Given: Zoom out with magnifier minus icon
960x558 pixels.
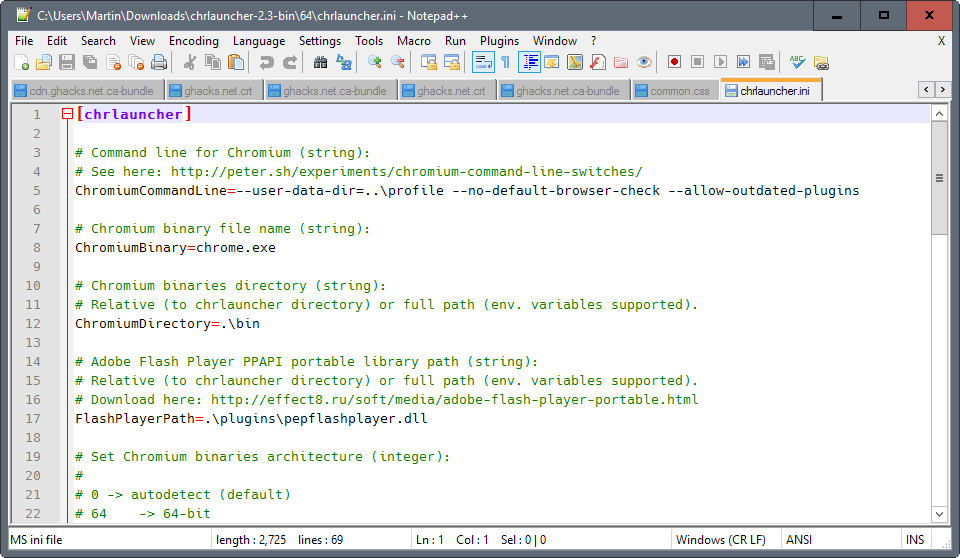Looking at the screenshot, I should click(398, 62).
